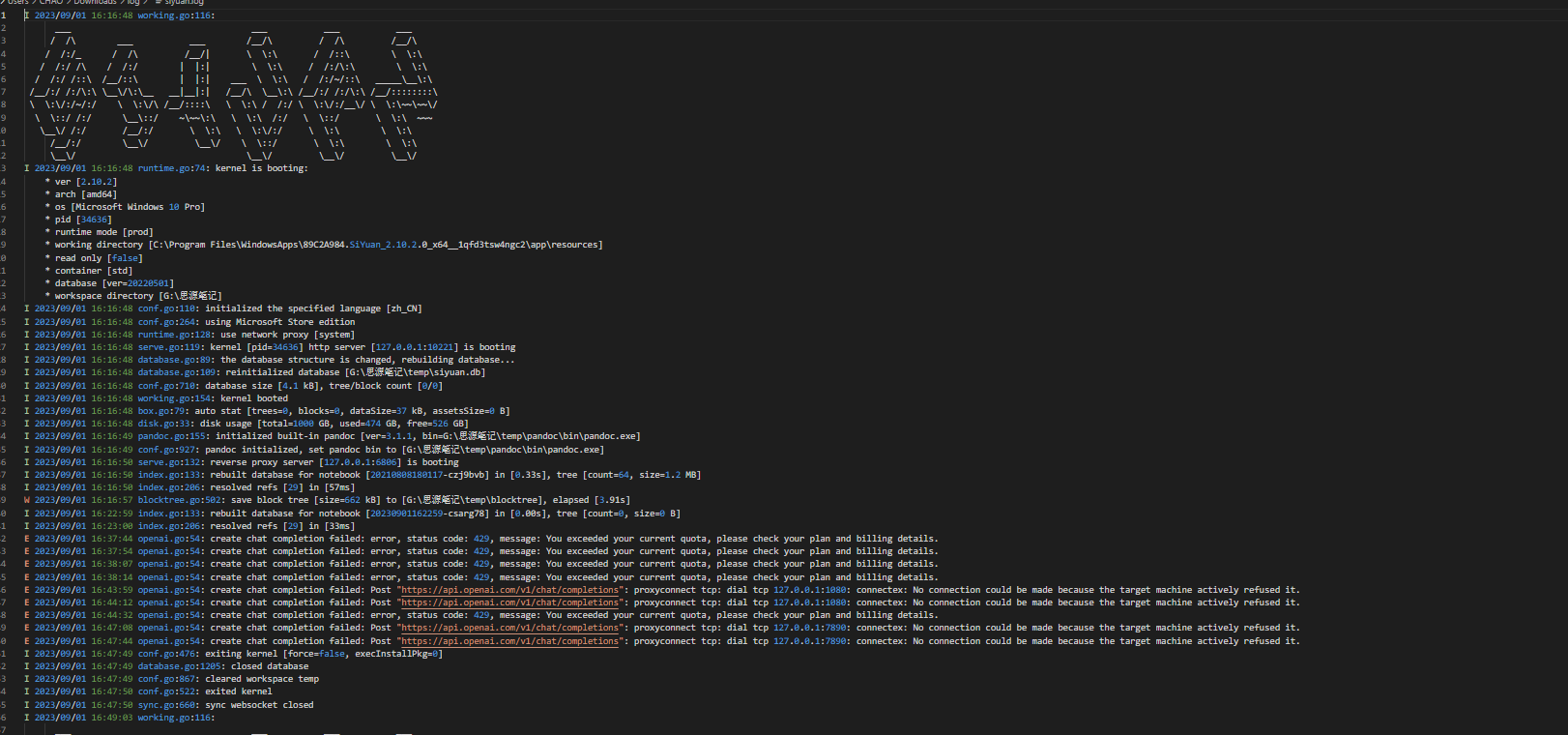Viewport: 1568px width, 735px height.
Task: Click the WindowsApps working directory path
Action: (375, 246)
